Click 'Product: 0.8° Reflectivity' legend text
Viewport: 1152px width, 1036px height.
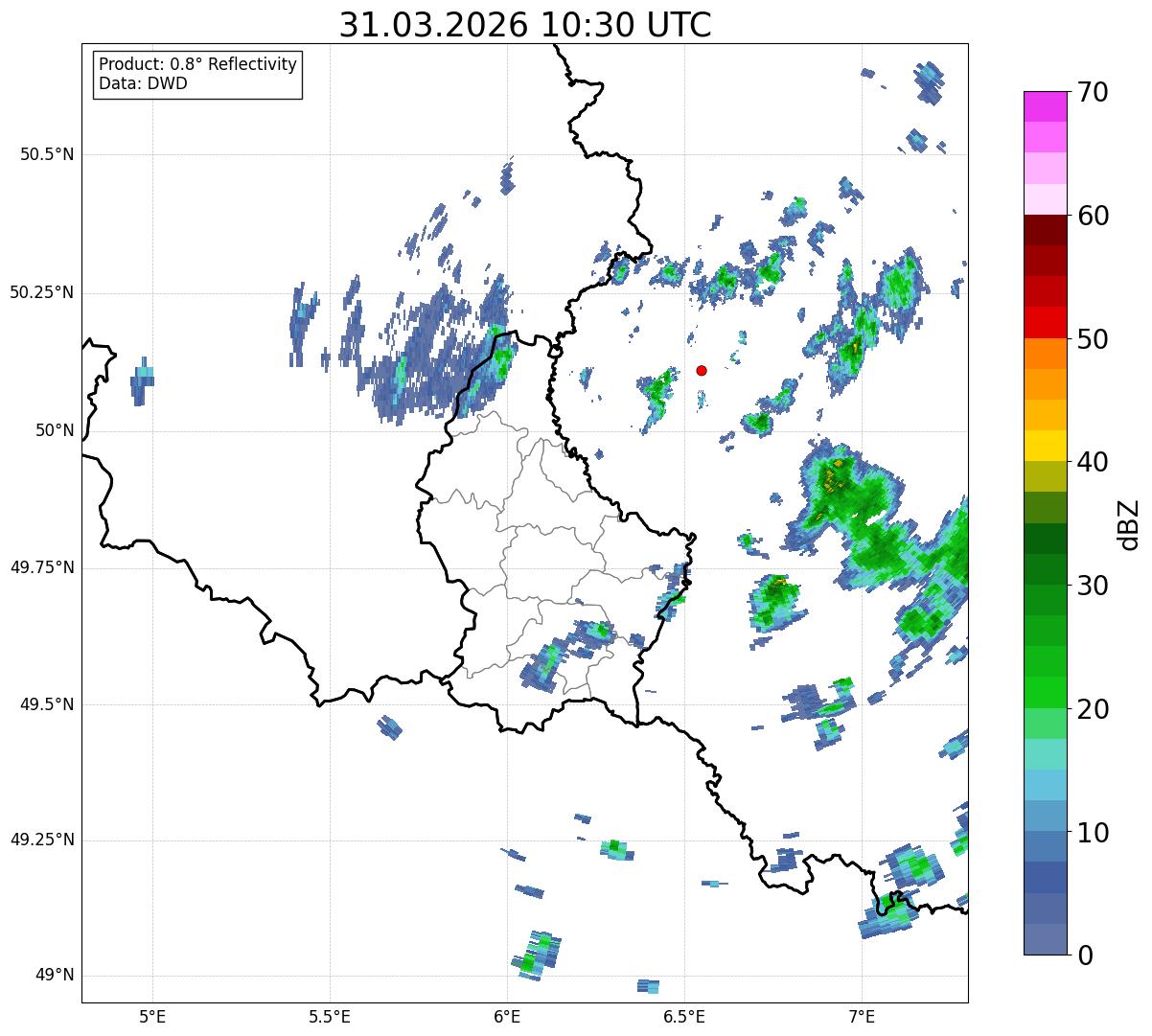(198, 64)
